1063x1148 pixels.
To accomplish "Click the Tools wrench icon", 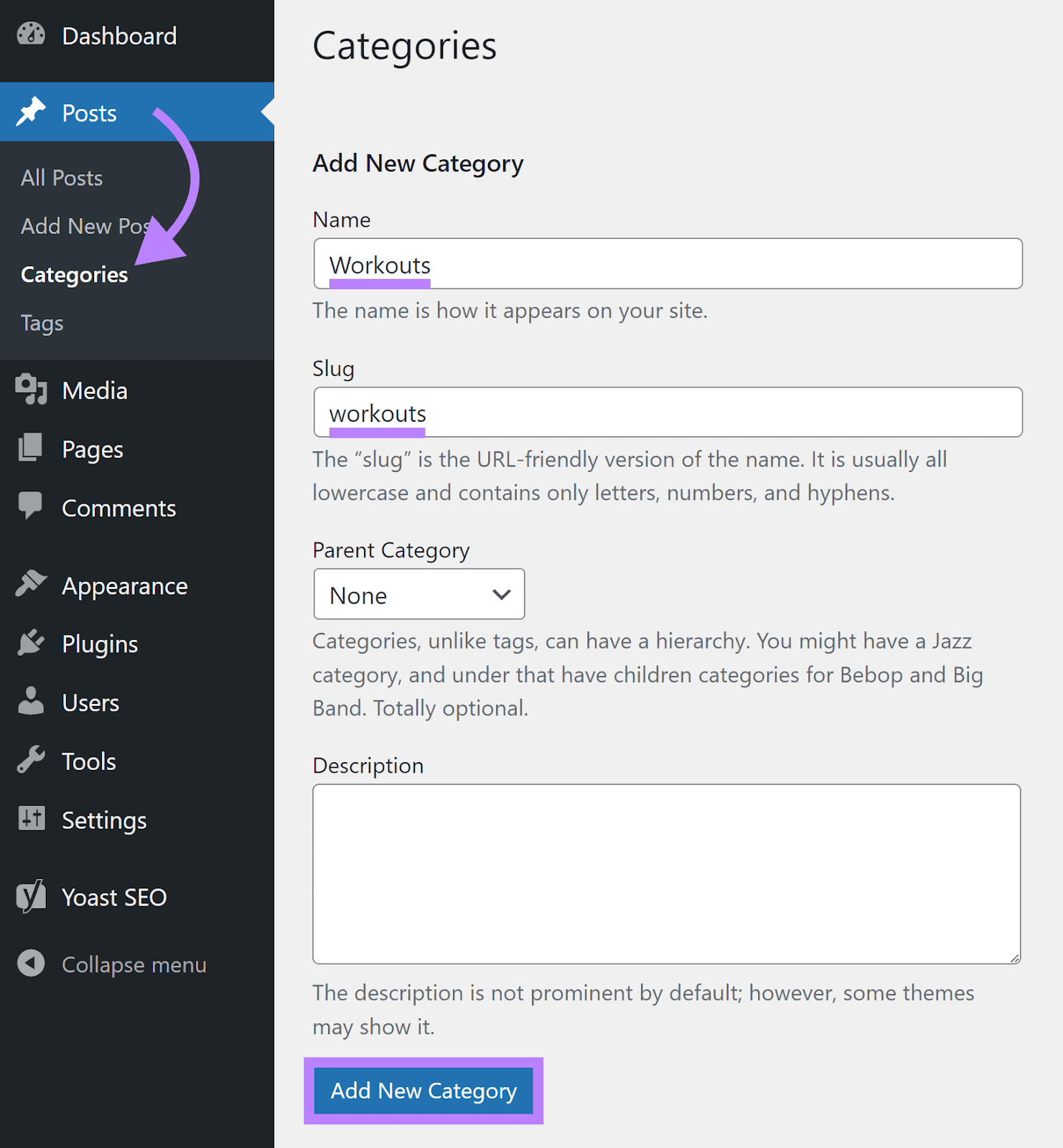I will click(x=31, y=760).
